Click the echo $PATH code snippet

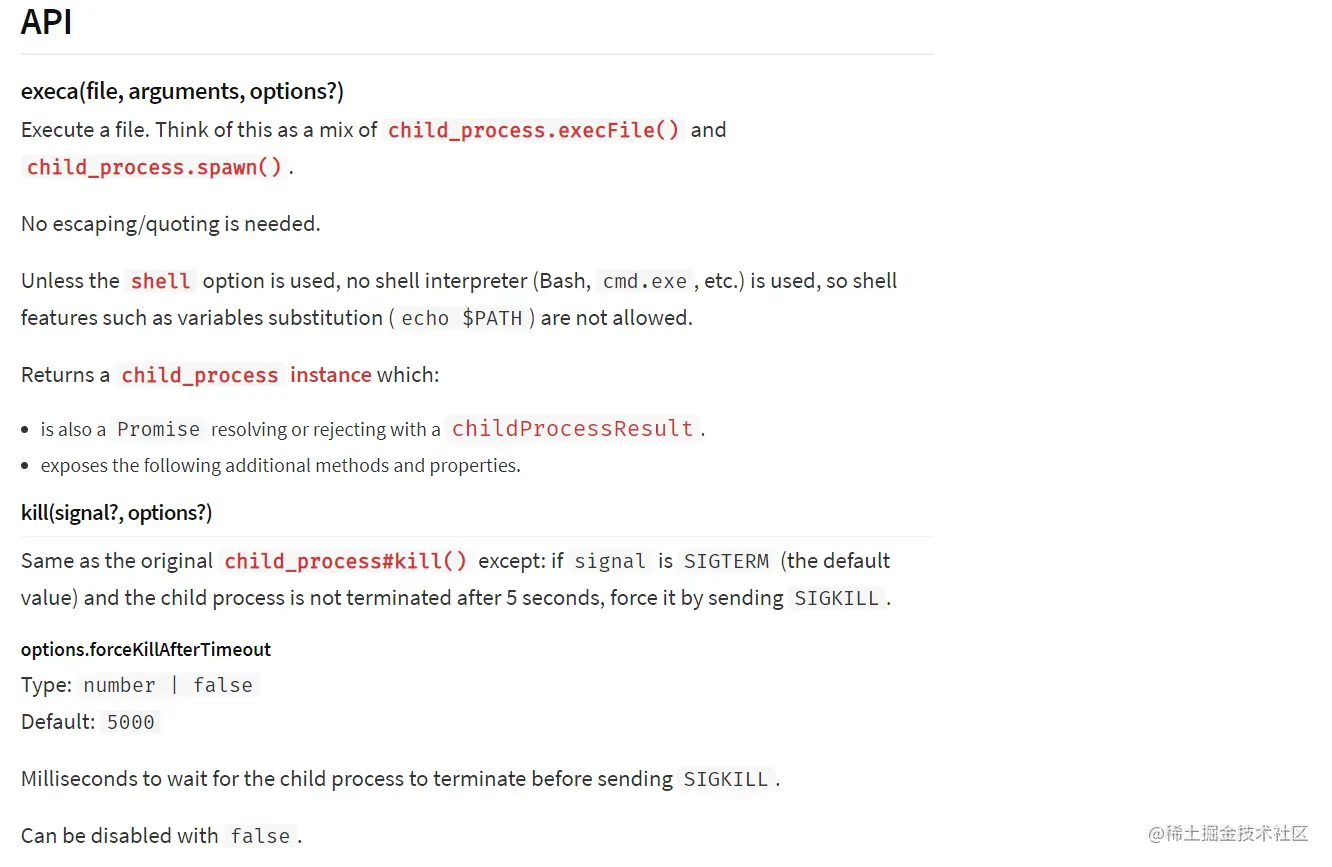[x=461, y=318]
